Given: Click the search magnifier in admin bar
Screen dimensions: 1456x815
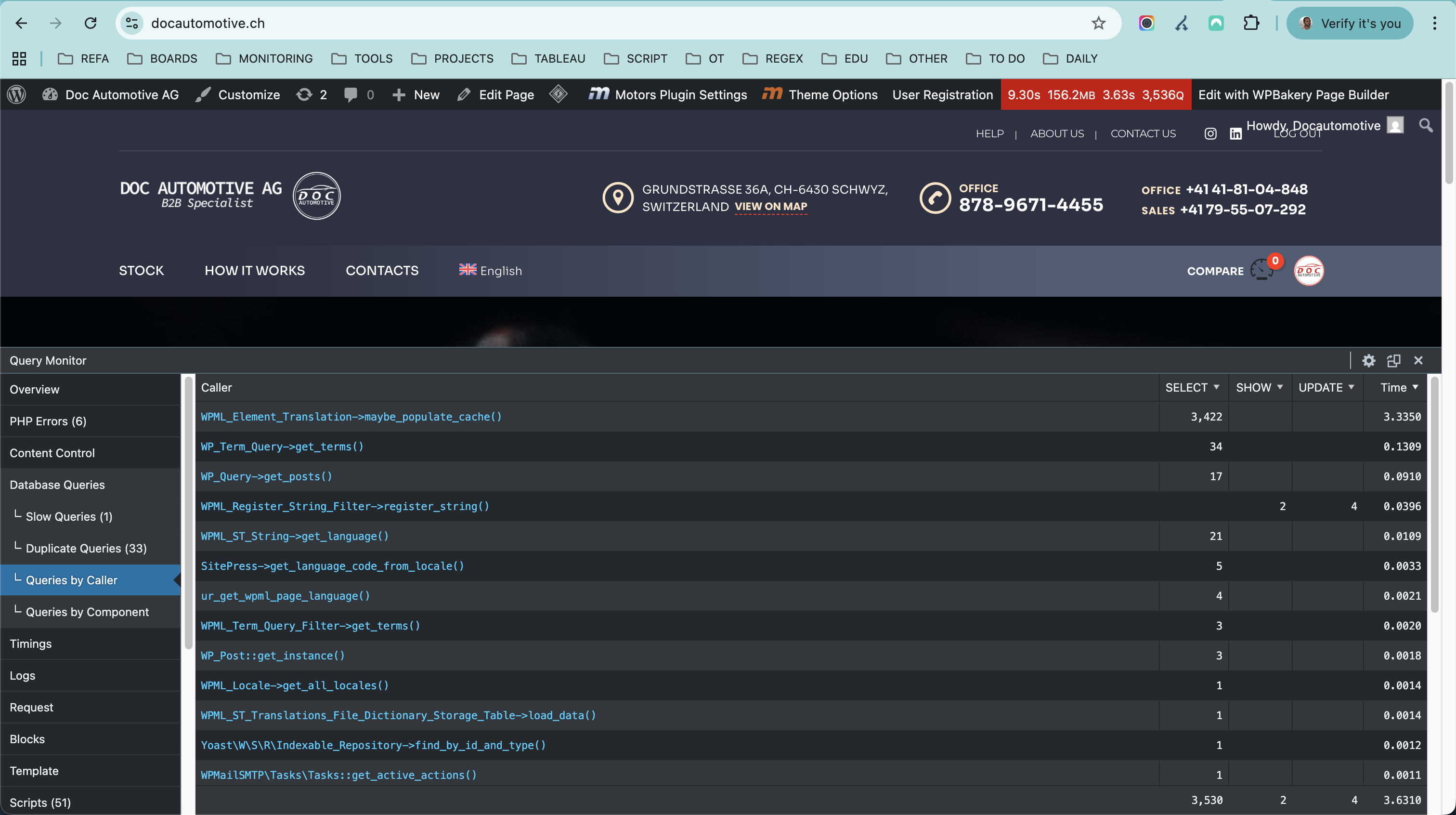Looking at the screenshot, I should click(x=1426, y=125).
